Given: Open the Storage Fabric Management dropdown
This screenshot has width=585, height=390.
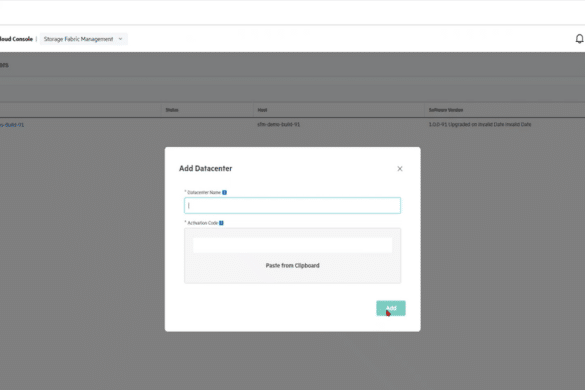Looking at the screenshot, I should coord(83,39).
